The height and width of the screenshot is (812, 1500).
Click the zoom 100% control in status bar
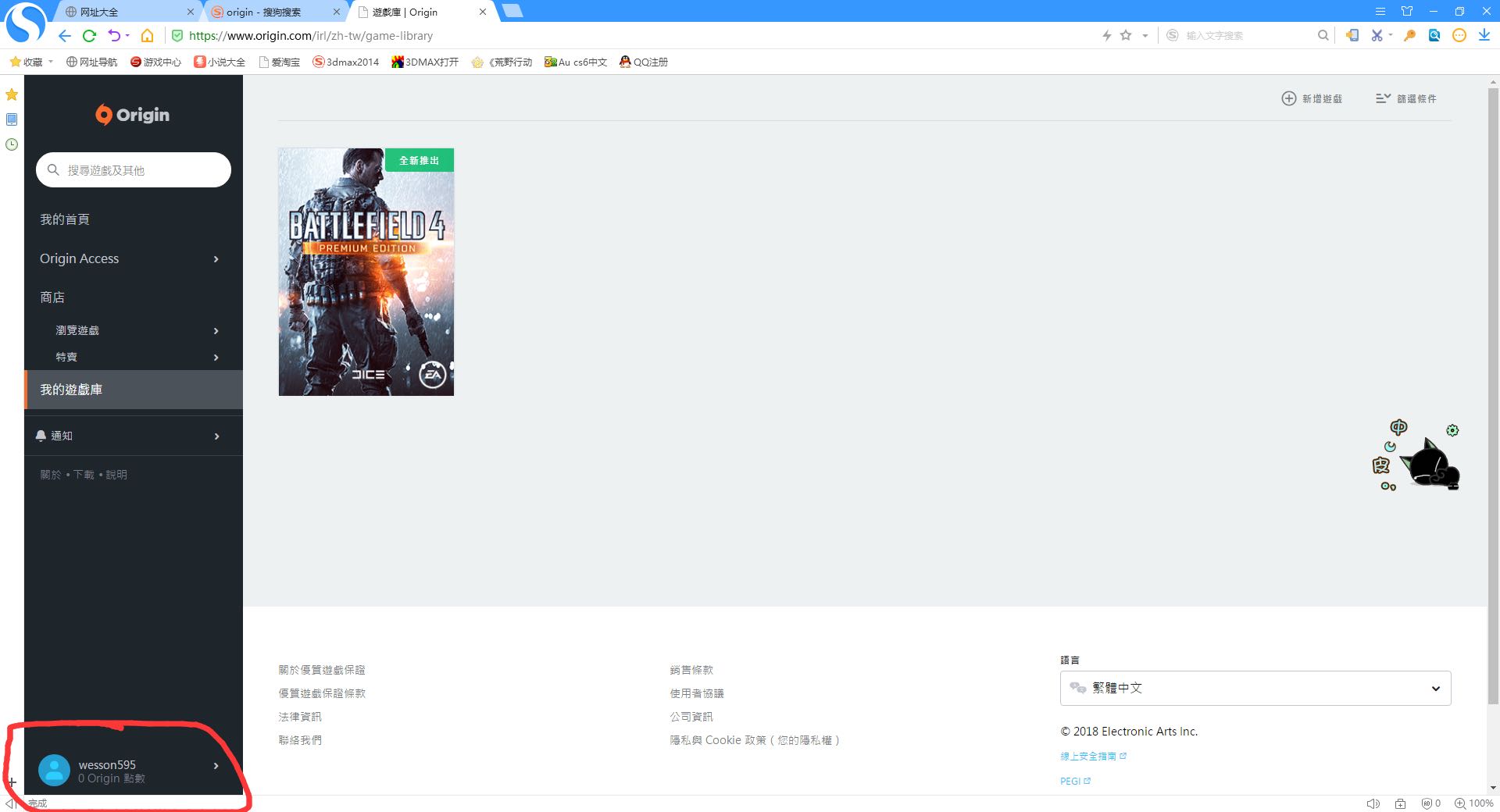coord(1473,803)
